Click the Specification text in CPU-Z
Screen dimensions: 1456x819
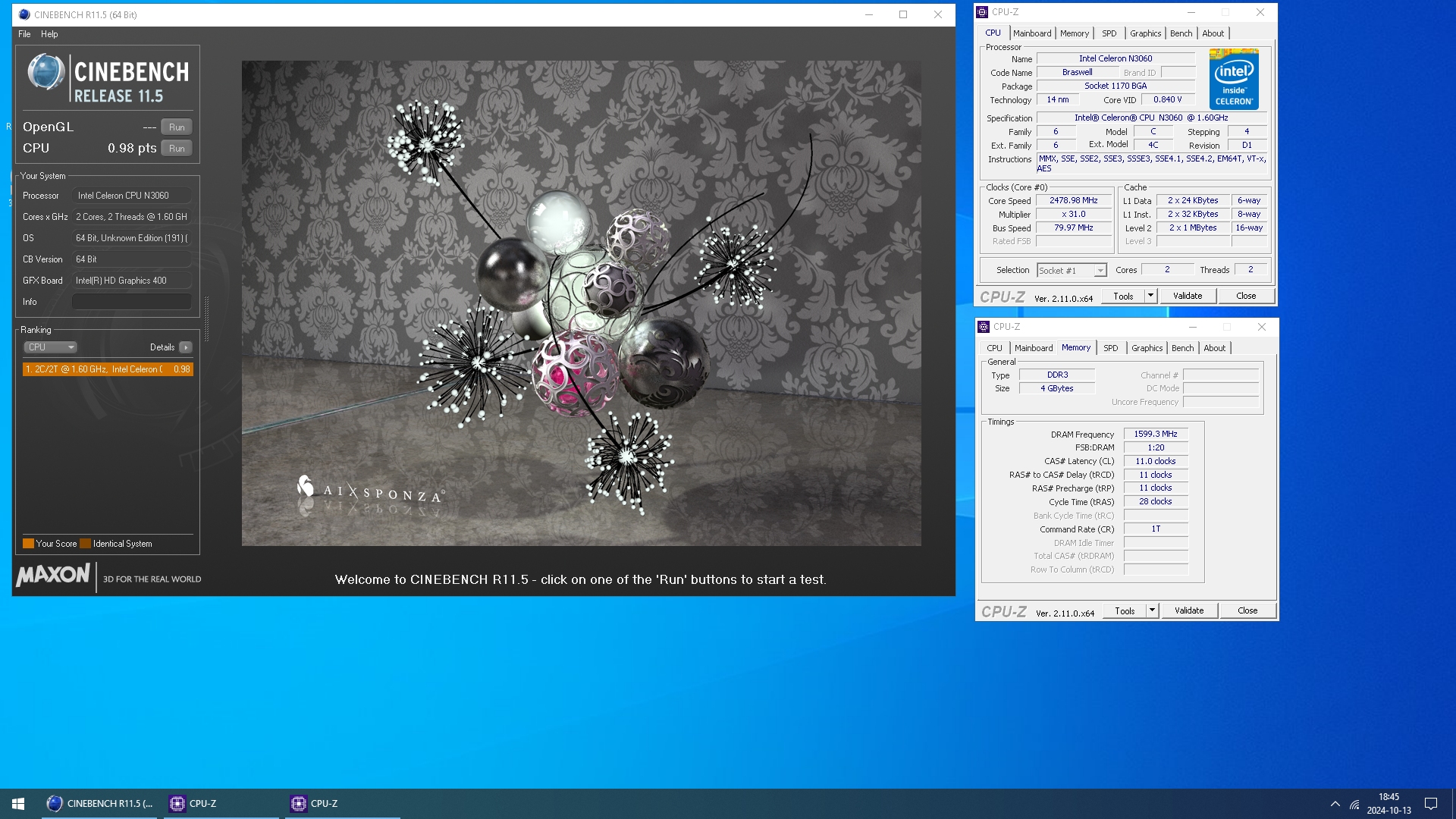pyautogui.click(x=1151, y=118)
